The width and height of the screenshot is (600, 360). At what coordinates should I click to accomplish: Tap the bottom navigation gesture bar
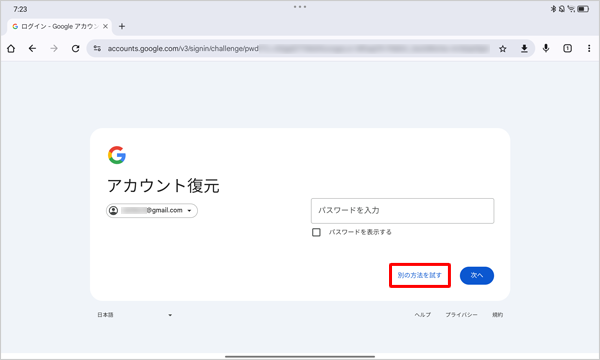pyautogui.click(x=300, y=357)
